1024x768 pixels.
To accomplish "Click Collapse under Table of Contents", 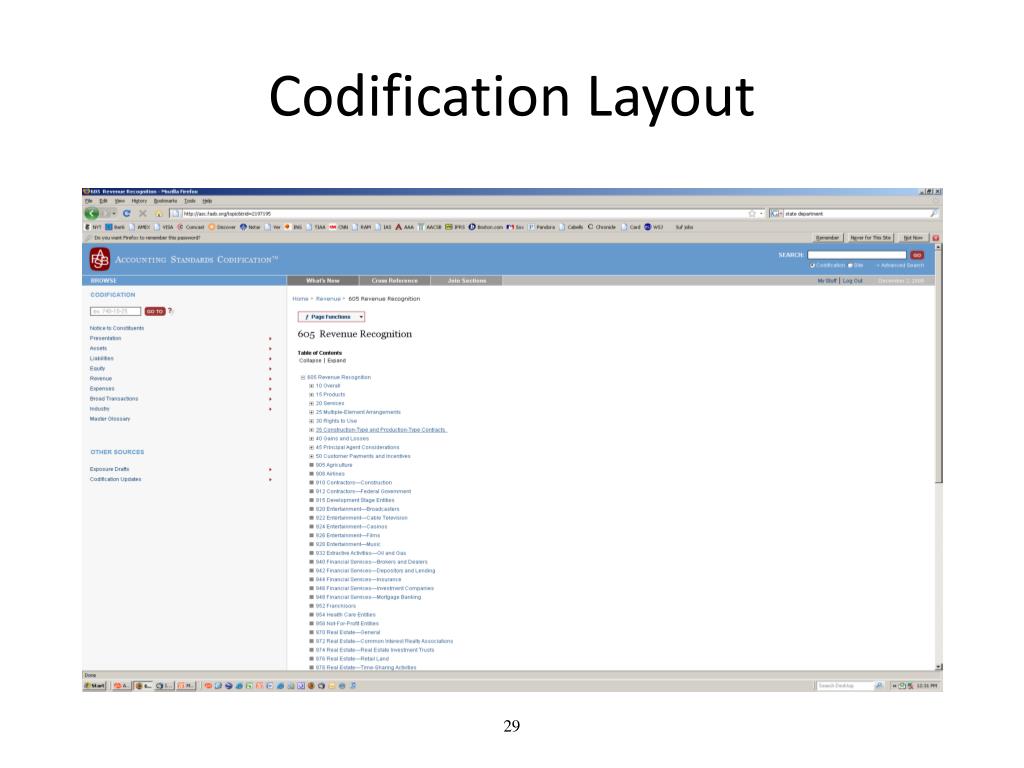I will (310, 360).
